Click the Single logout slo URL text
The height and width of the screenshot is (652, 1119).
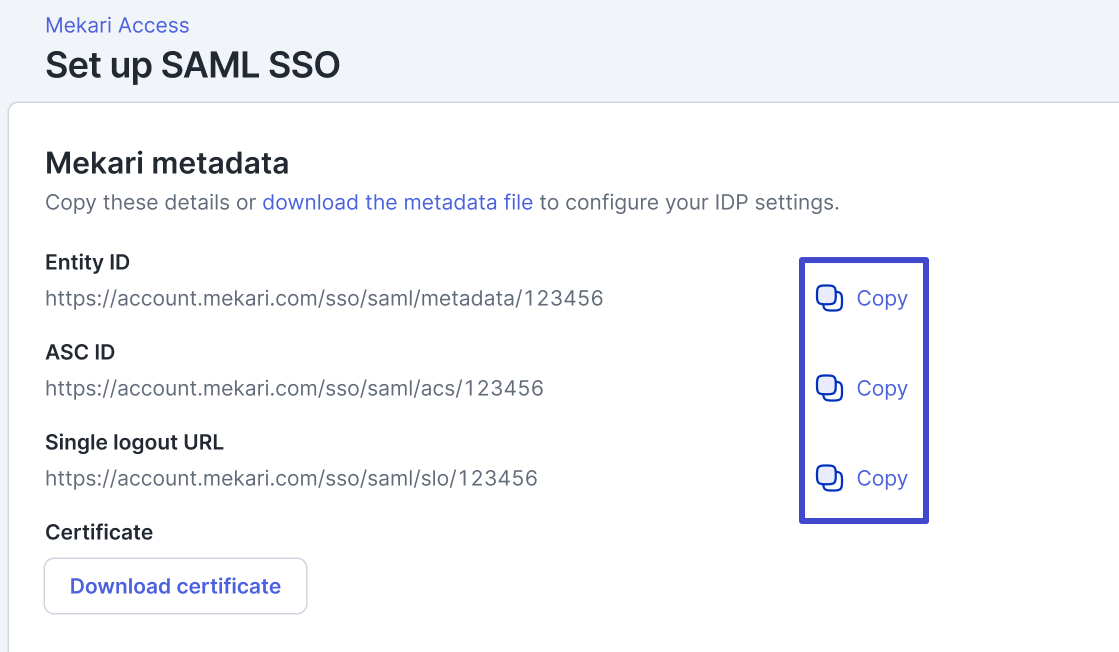click(291, 478)
